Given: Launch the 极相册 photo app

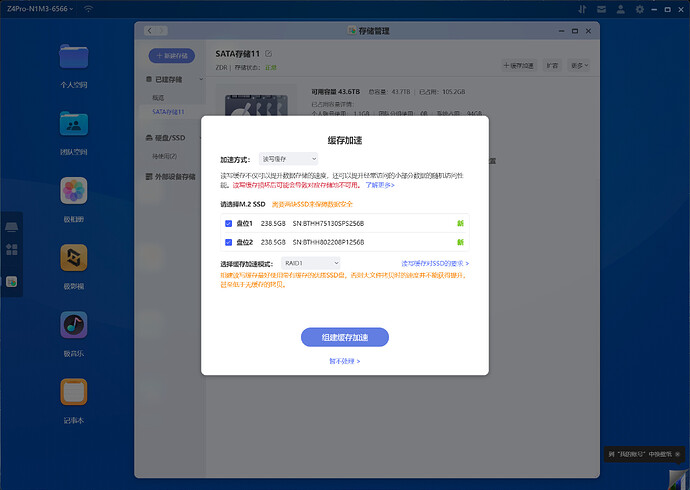Looking at the screenshot, I should coord(74,191).
